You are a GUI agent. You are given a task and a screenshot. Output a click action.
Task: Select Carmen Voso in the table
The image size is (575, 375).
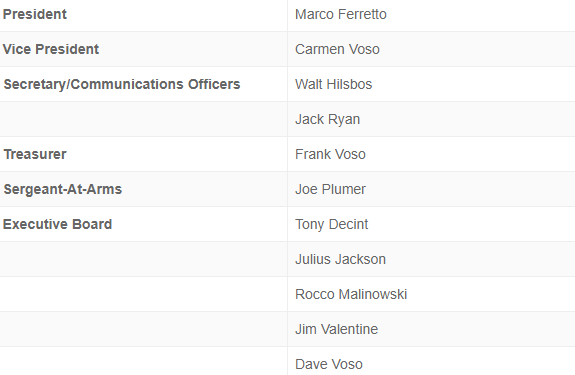(337, 49)
